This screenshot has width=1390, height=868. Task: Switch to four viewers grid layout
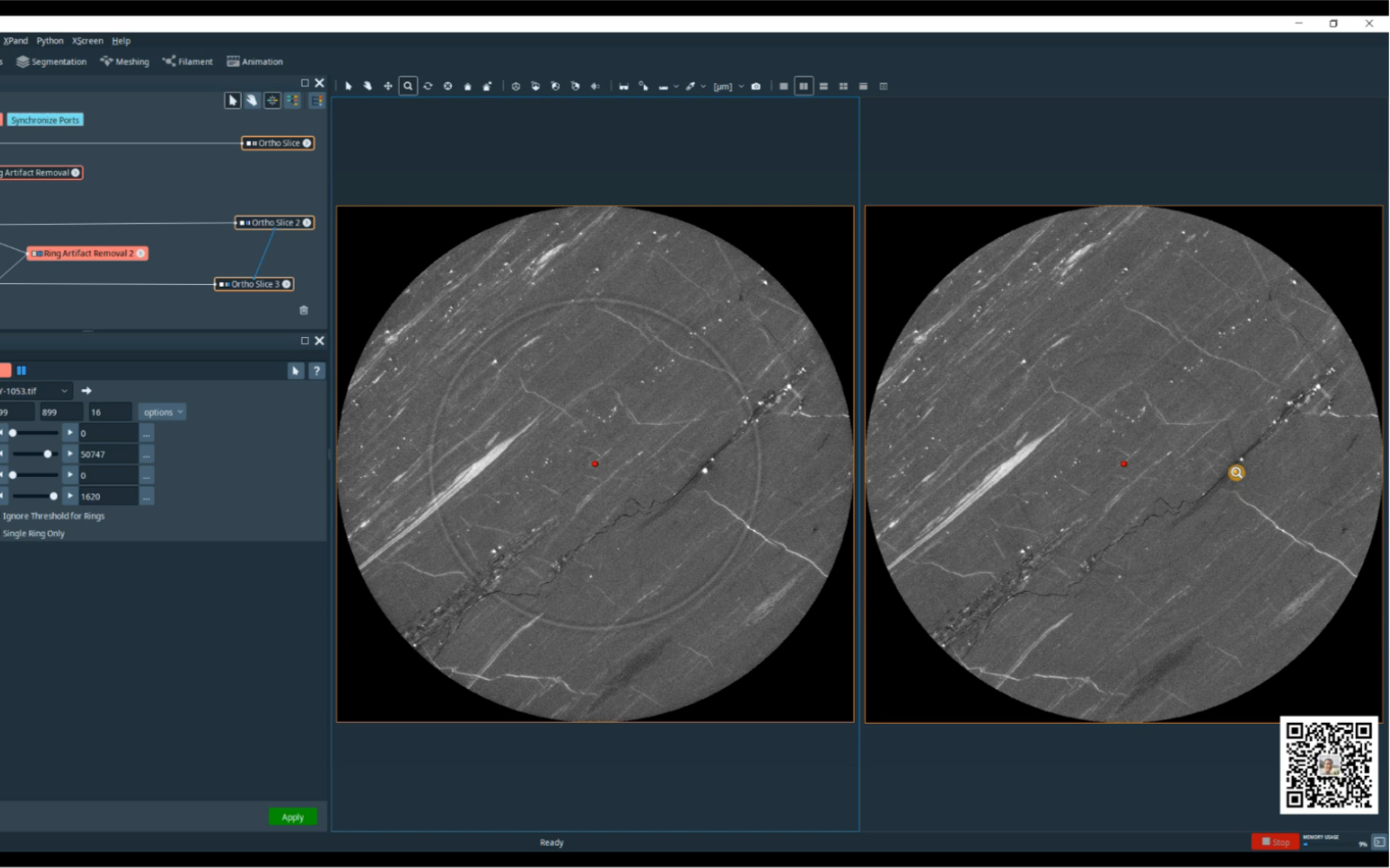pos(843,86)
